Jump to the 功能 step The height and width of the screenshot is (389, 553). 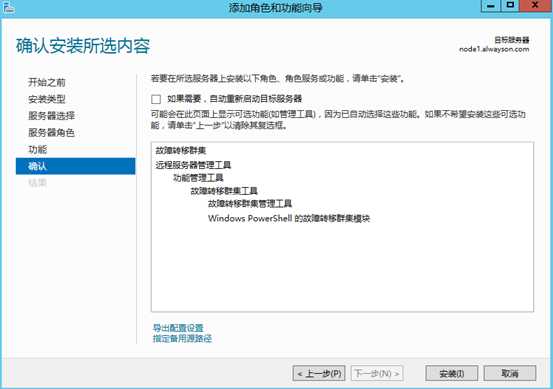[x=37, y=149]
